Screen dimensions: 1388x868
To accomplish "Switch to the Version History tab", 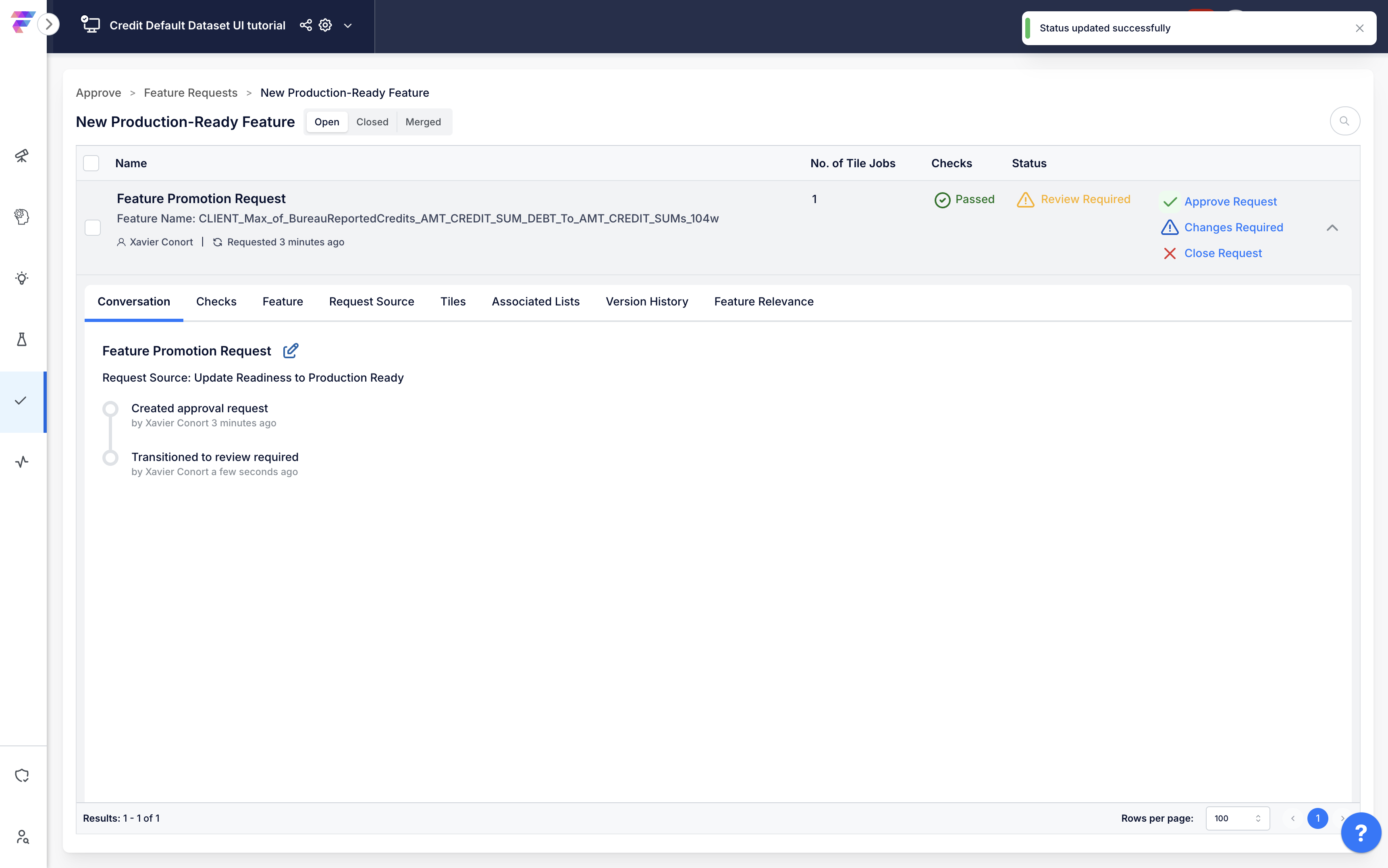I will 646,301.
